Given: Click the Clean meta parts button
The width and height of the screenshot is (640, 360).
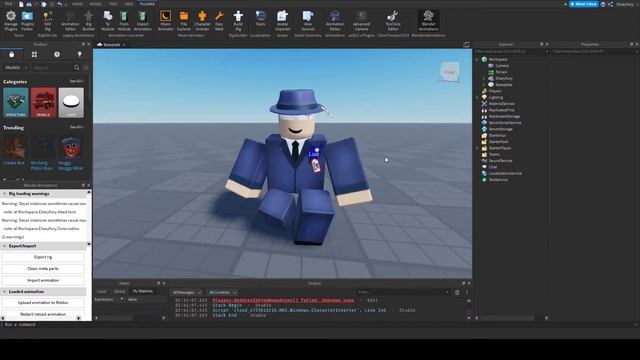Looking at the screenshot, I should [43, 269].
